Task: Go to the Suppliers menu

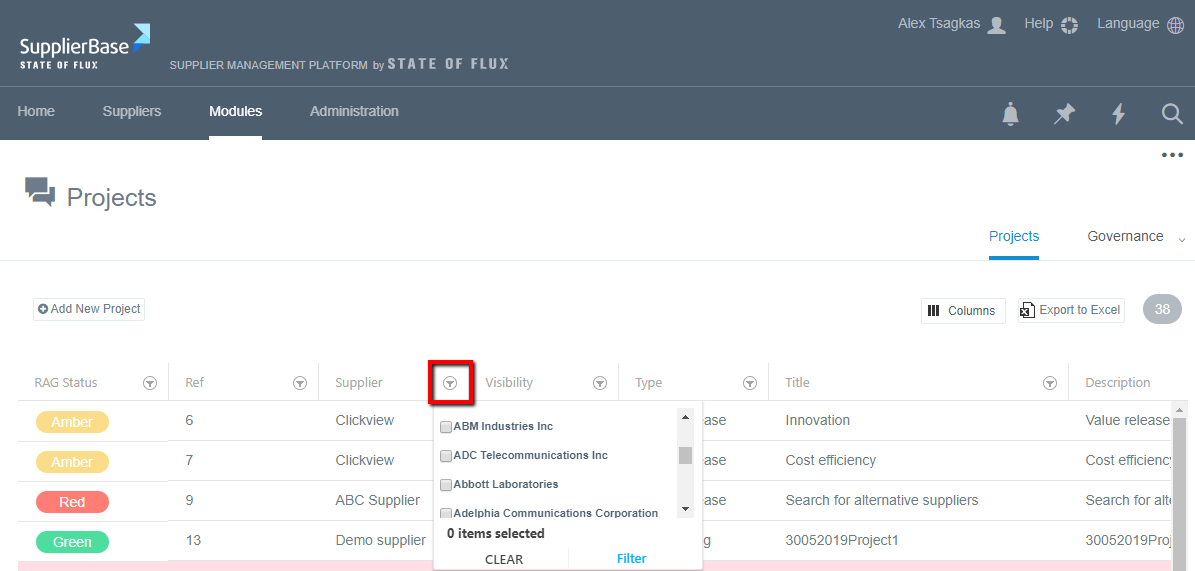Action: click(x=132, y=112)
